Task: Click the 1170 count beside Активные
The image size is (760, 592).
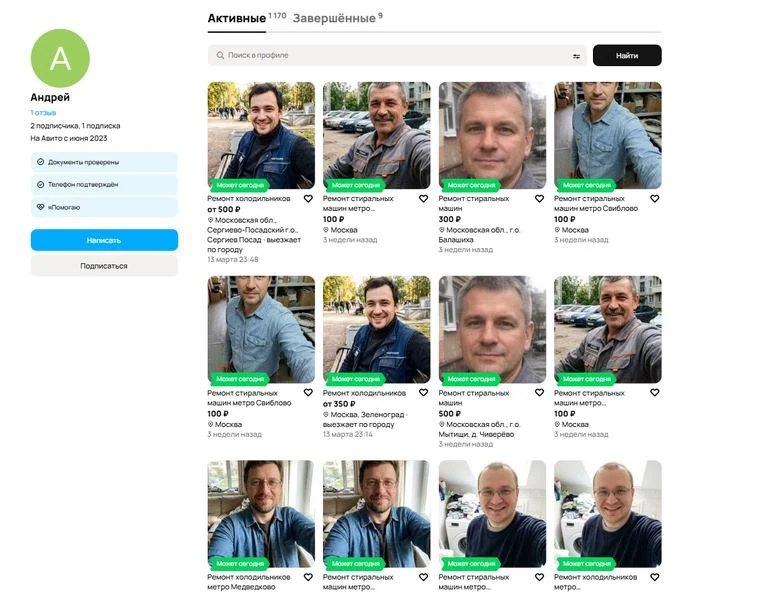Action: pos(277,16)
